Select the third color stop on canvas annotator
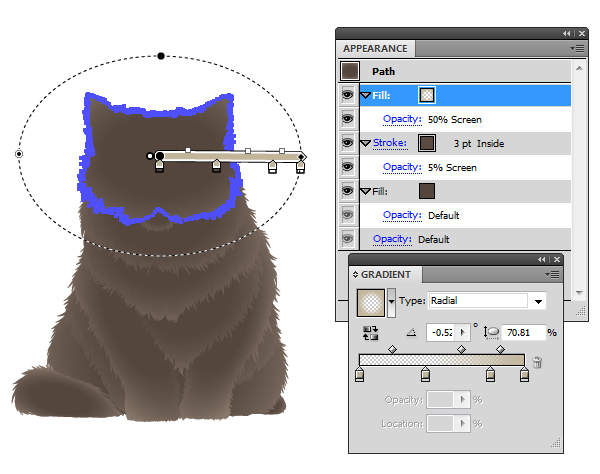Image resolution: width=600 pixels, height=474 pixels. click(x=272, y=167)
